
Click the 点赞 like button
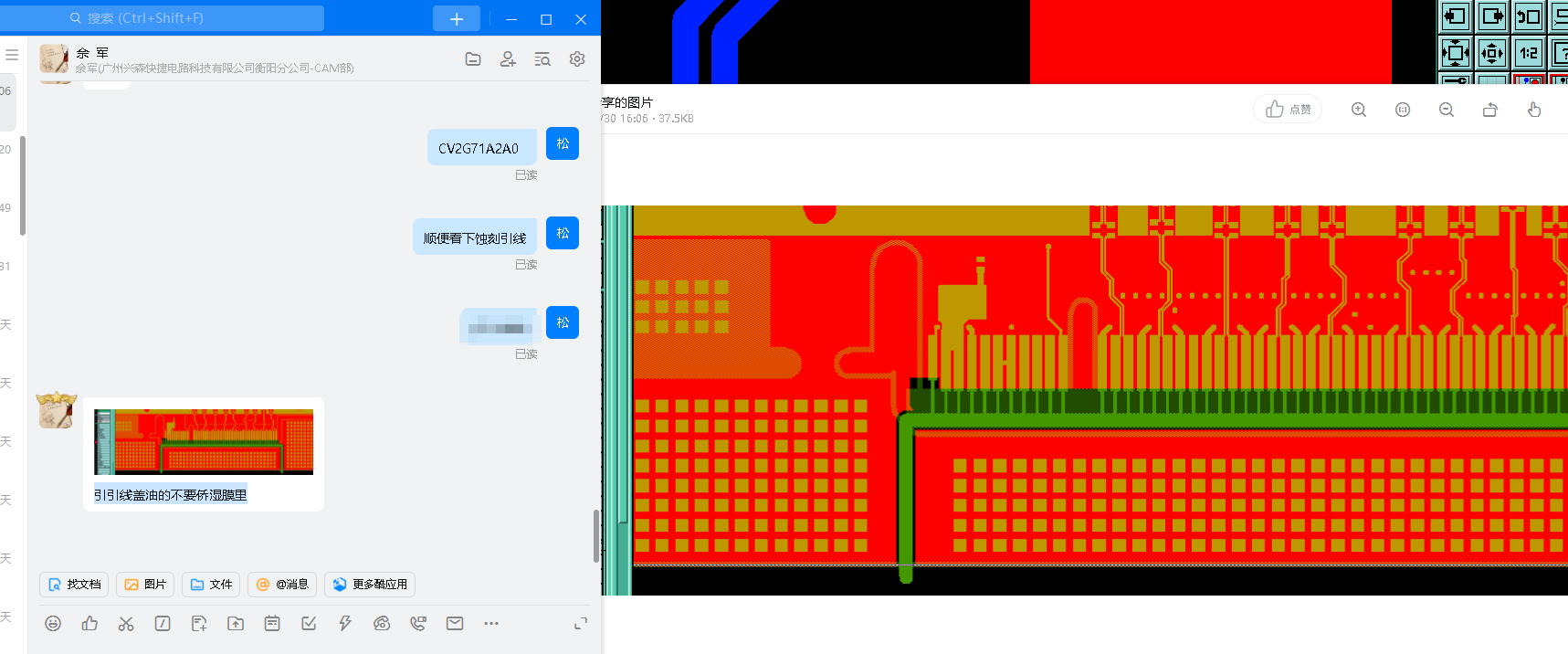(x=1288, y=110)
